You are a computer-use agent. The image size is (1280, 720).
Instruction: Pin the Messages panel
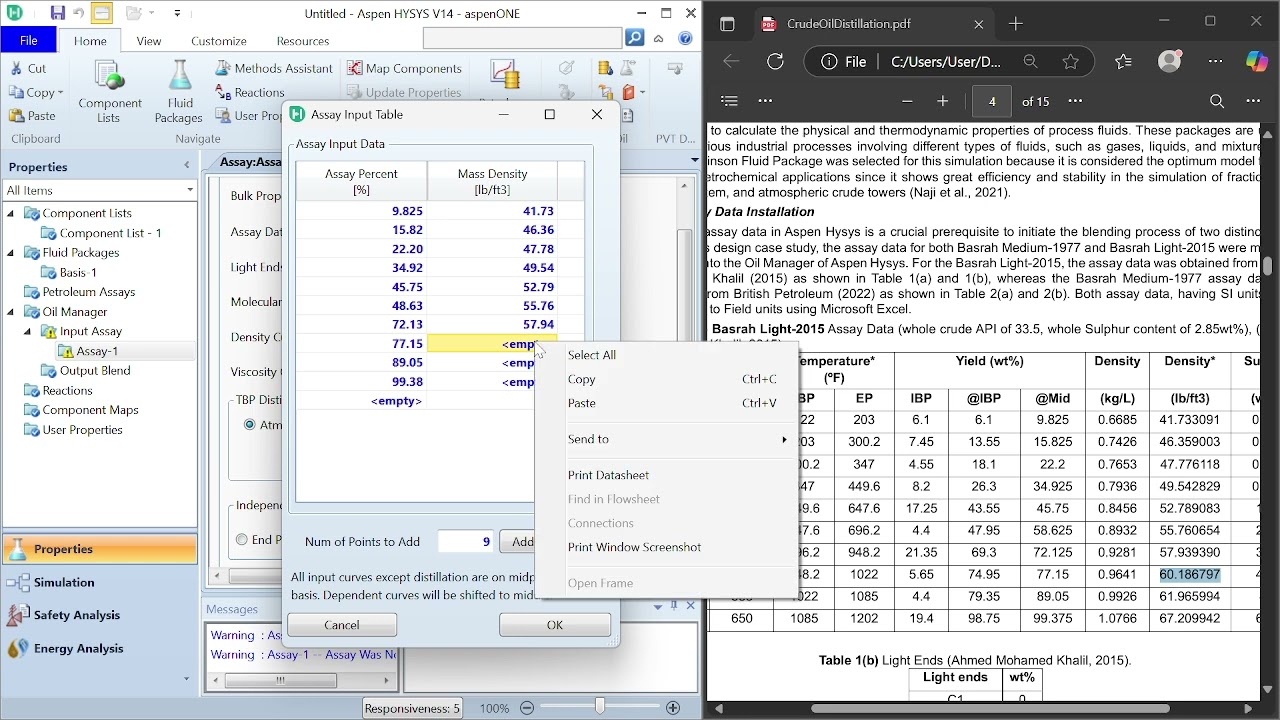pyautogui.click(x=674, y=606)
